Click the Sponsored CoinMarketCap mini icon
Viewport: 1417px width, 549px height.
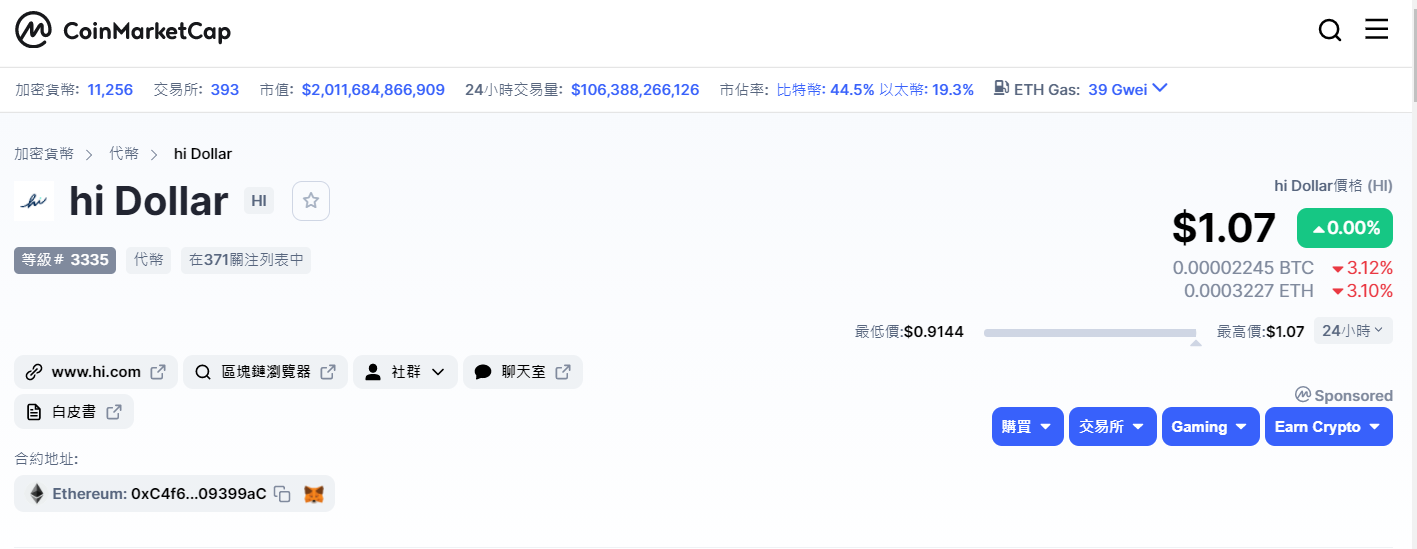1302,395
